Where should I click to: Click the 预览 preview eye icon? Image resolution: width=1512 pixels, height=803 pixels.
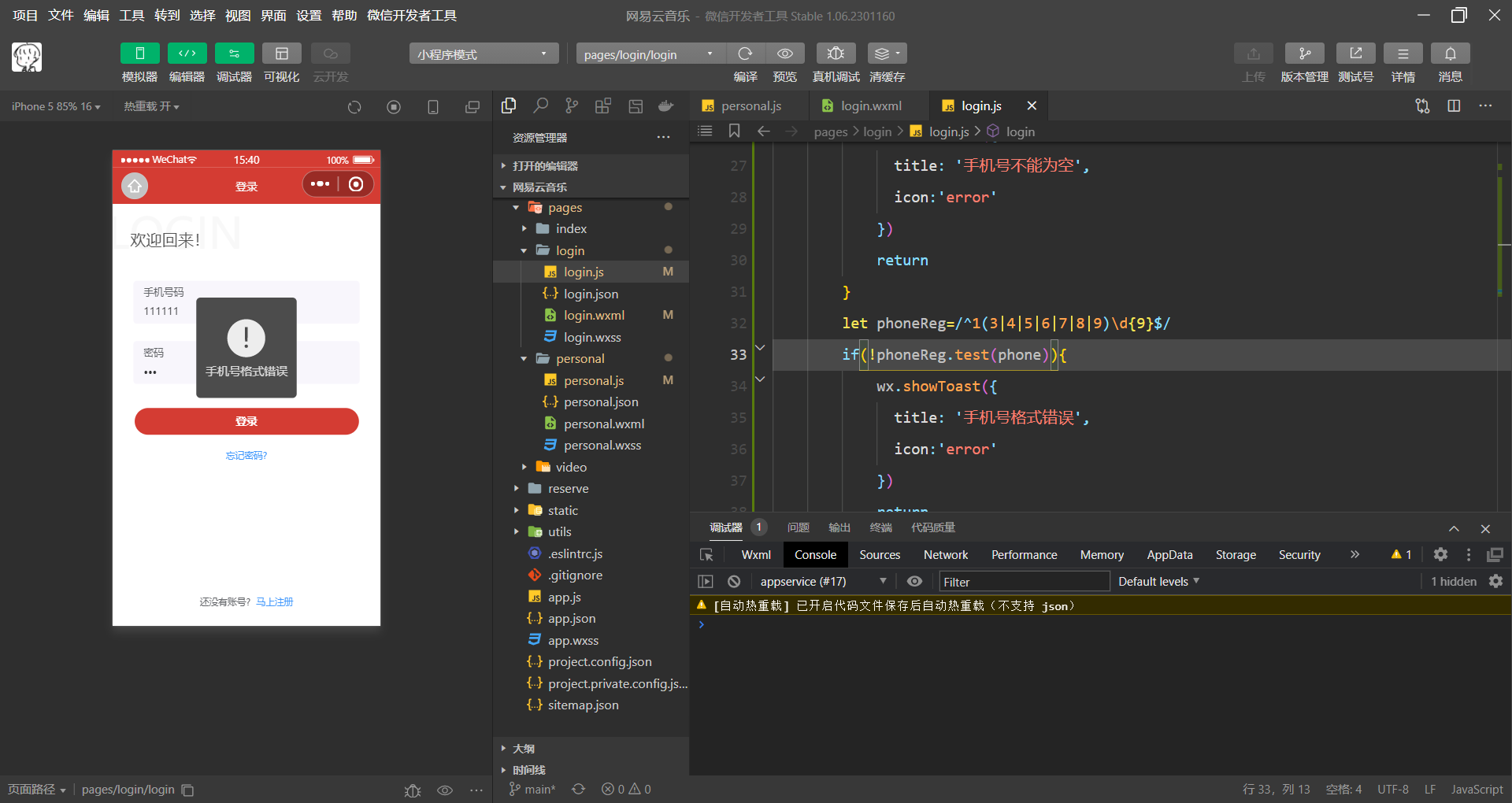pyautogui.click(x=784, y=54)
